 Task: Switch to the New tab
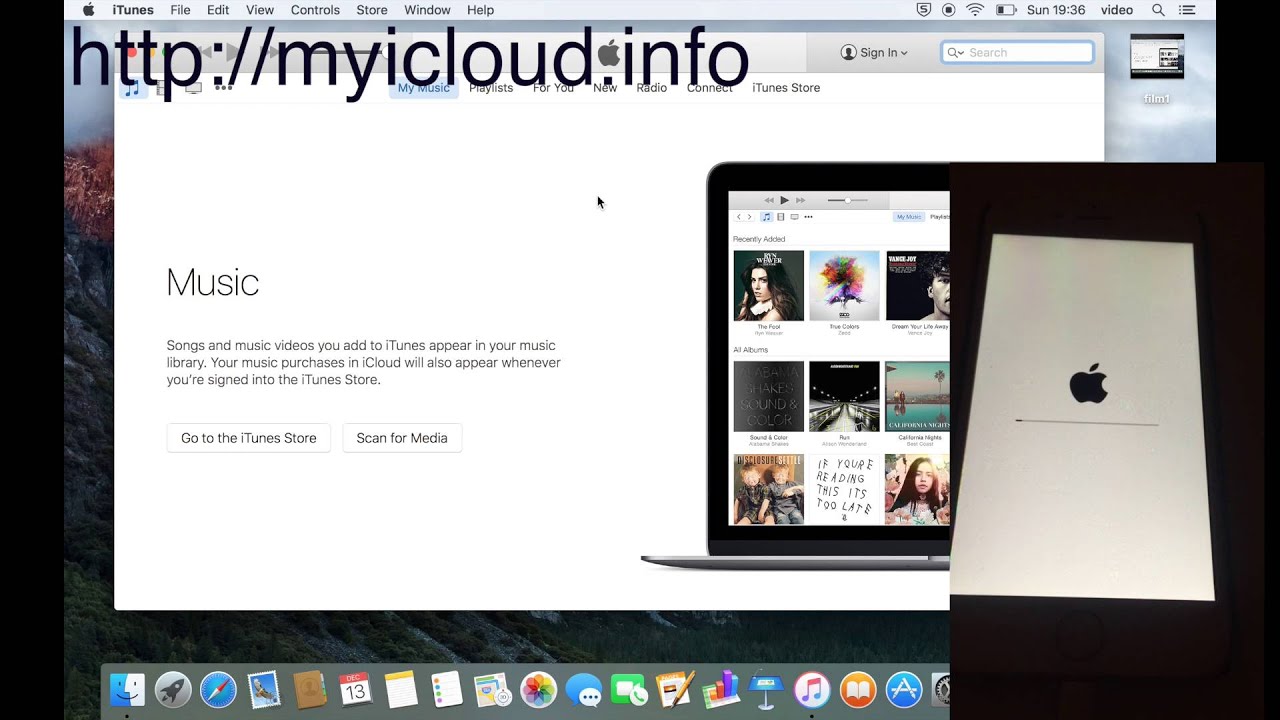[x=605, y=88]
